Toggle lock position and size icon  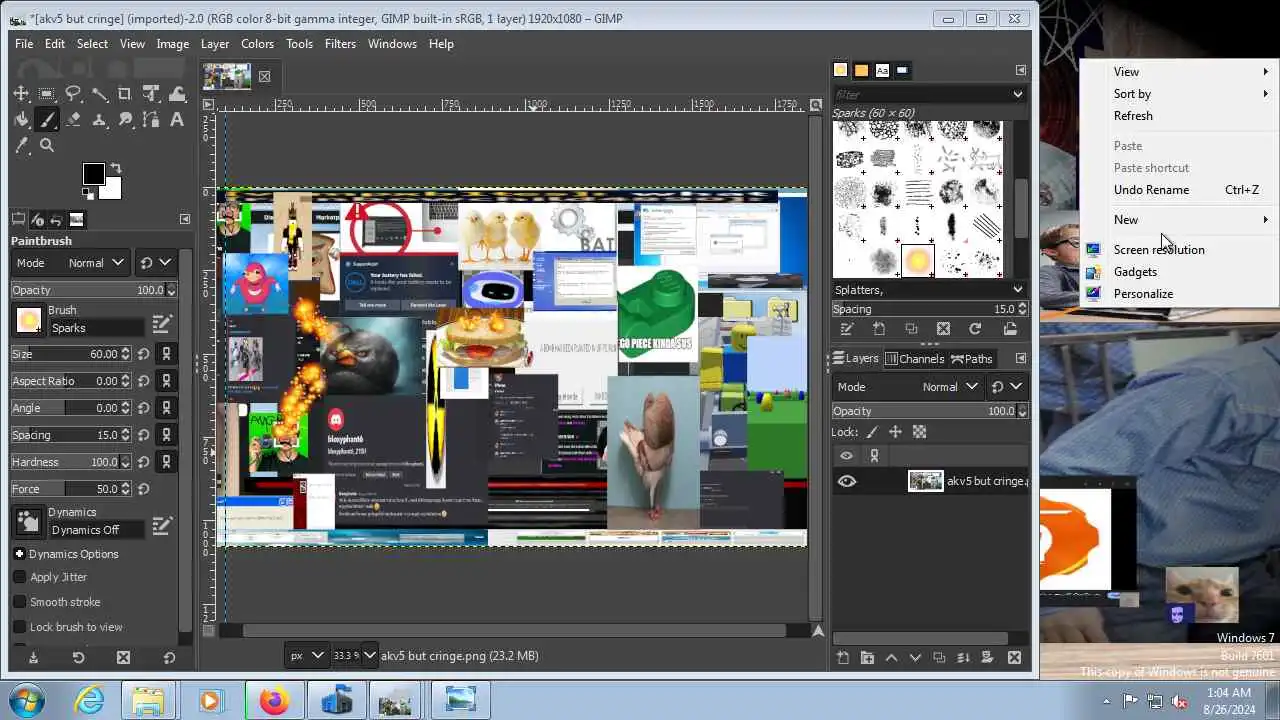[895, 432]
